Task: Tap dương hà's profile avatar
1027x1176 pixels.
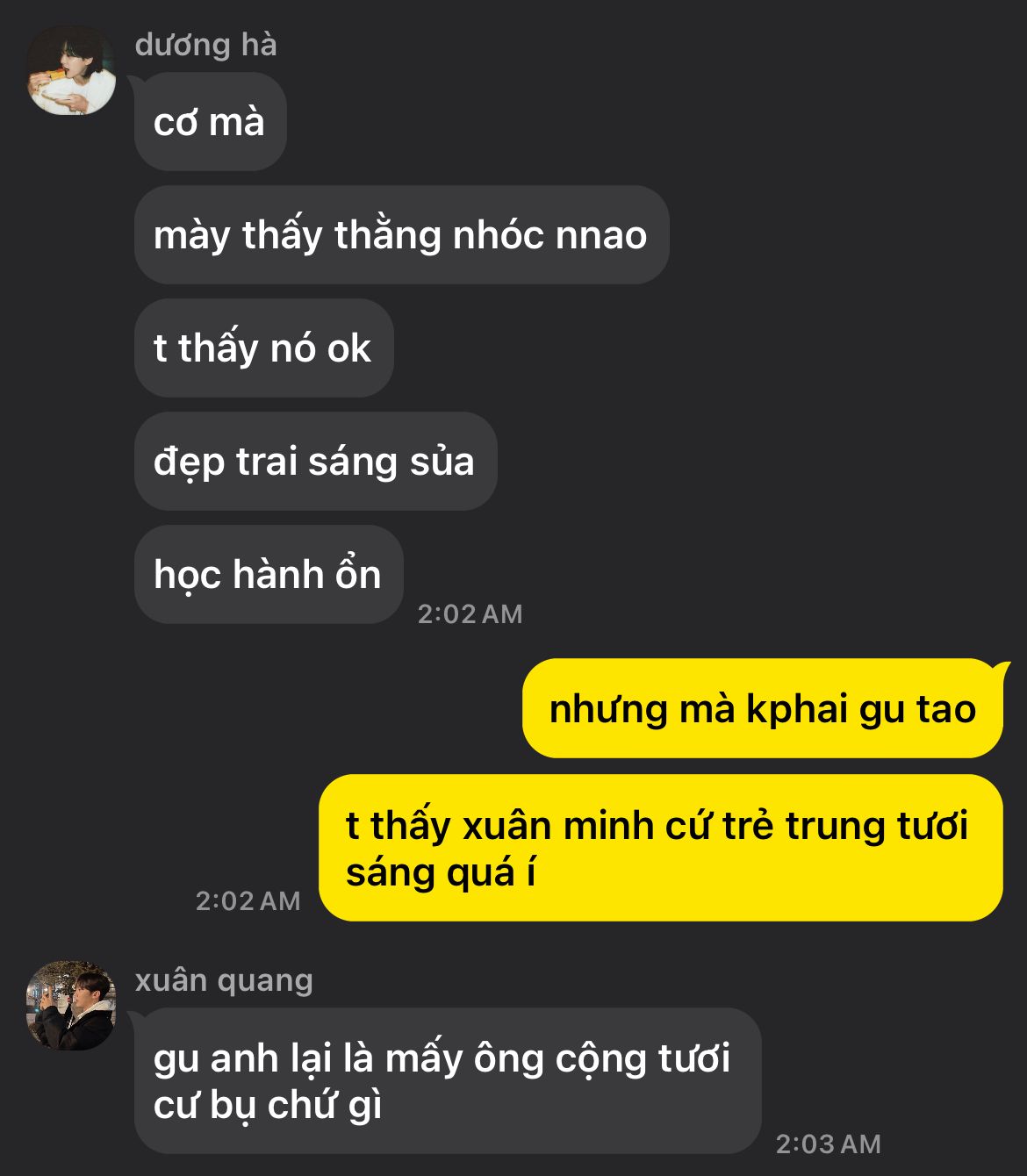Action: coord(71,70)
